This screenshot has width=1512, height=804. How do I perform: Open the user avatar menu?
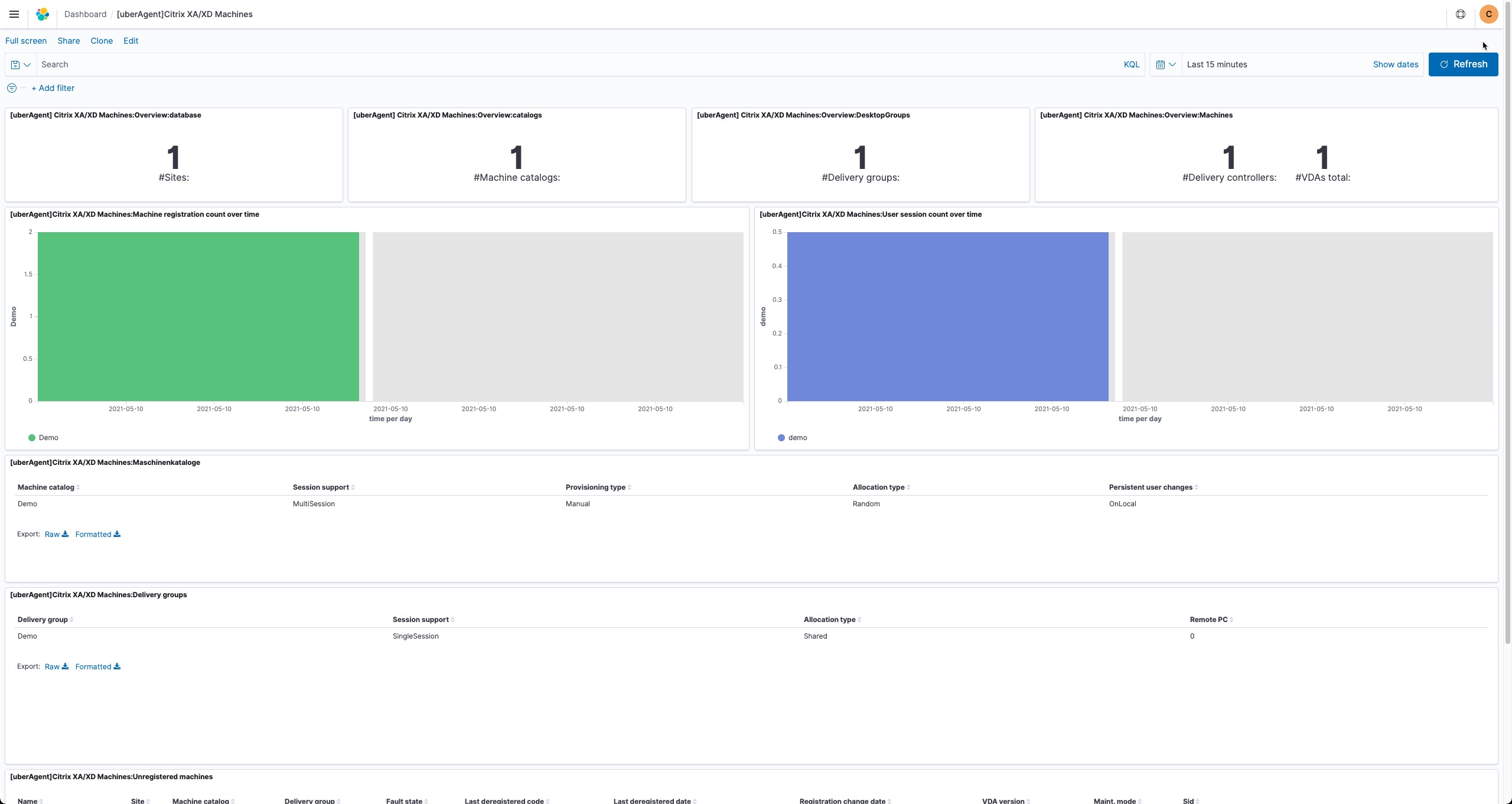point(1488,14)
